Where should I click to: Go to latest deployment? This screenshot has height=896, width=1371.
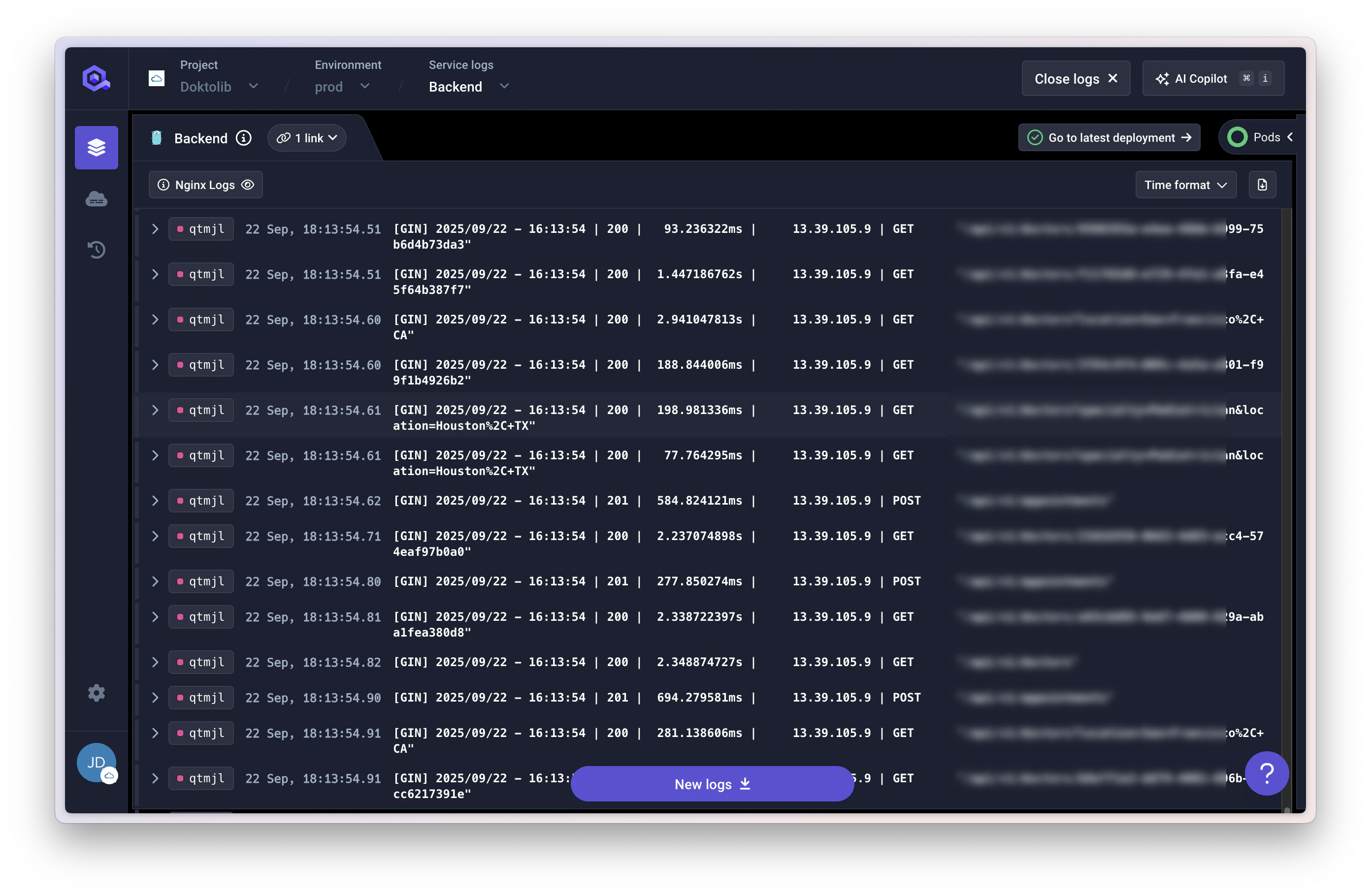(1109, 137)
